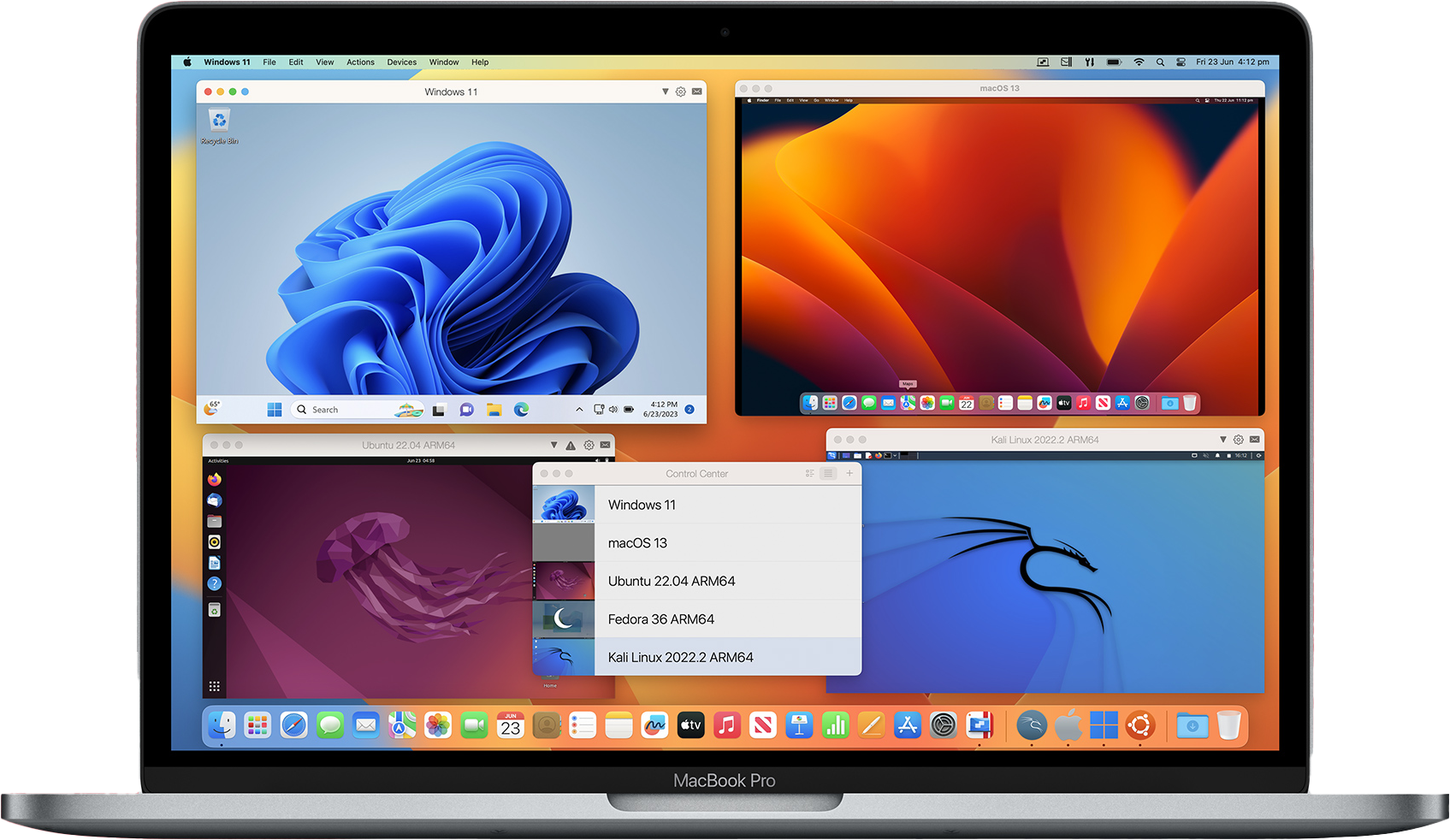
Task: Open the View menu in the menu bar
Action: click(325, 62)
